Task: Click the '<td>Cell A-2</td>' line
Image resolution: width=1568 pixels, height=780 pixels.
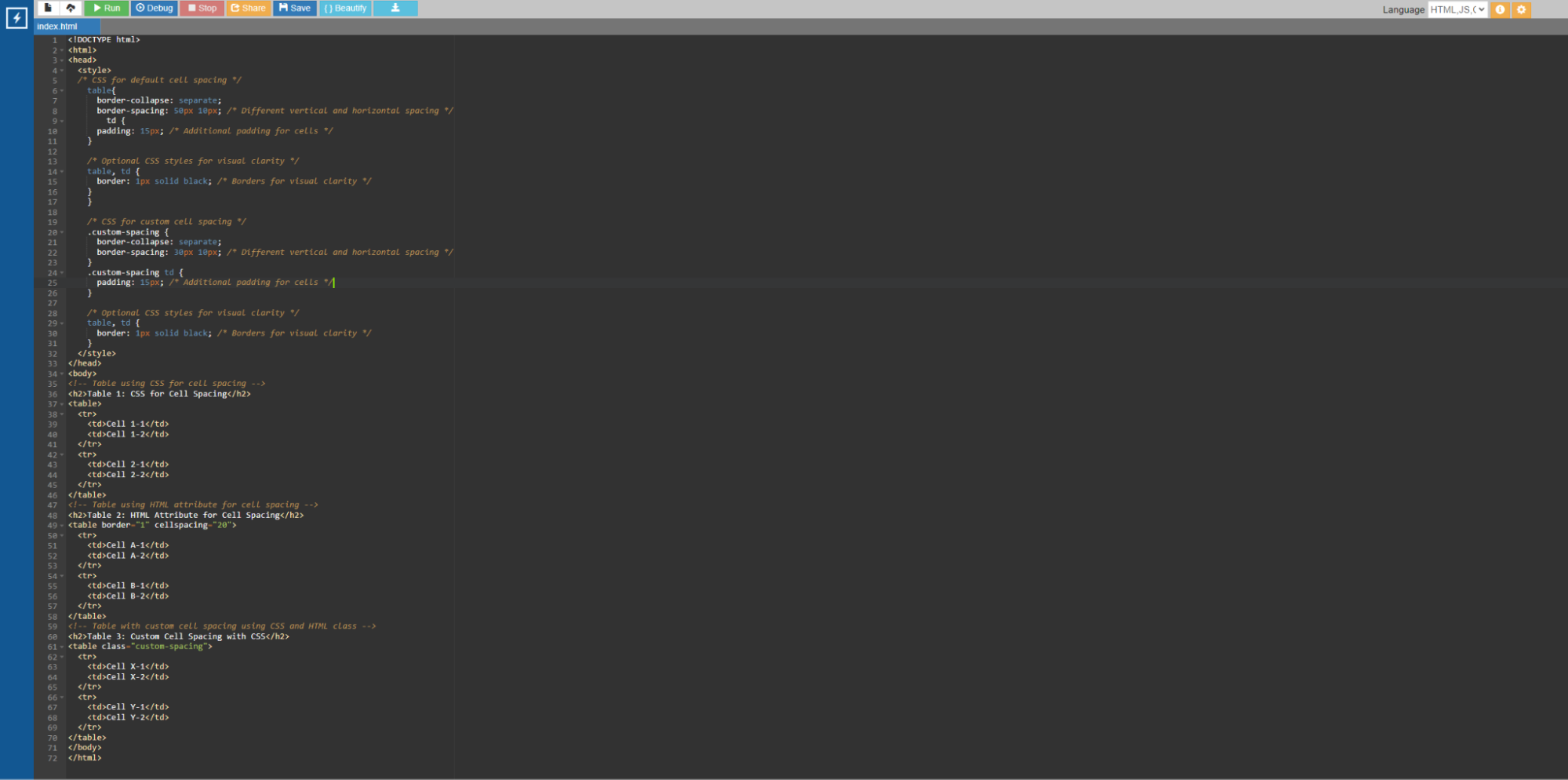Action: pyautogui.click(x=128, y=556)
